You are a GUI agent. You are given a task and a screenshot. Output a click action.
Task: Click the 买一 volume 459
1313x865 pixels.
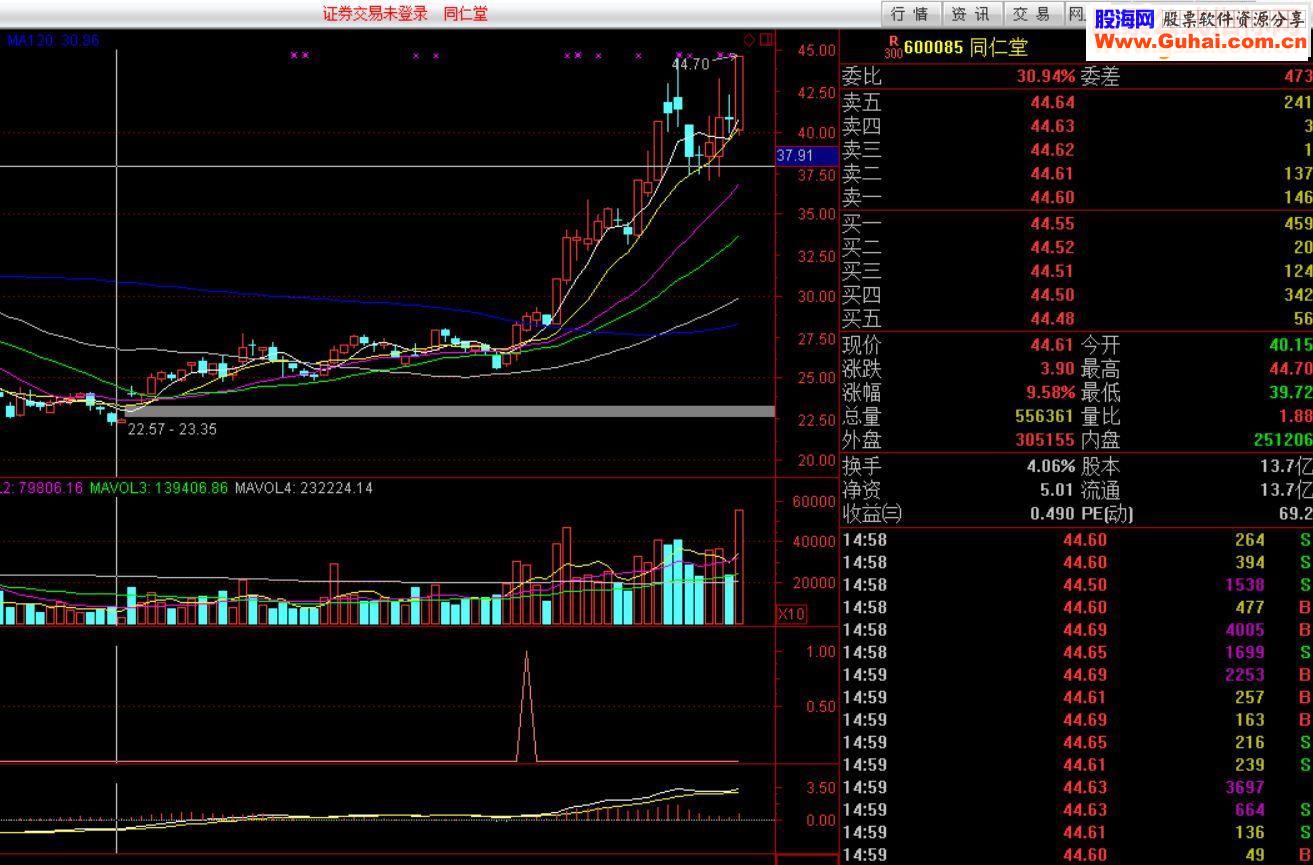pos(1297,223)
